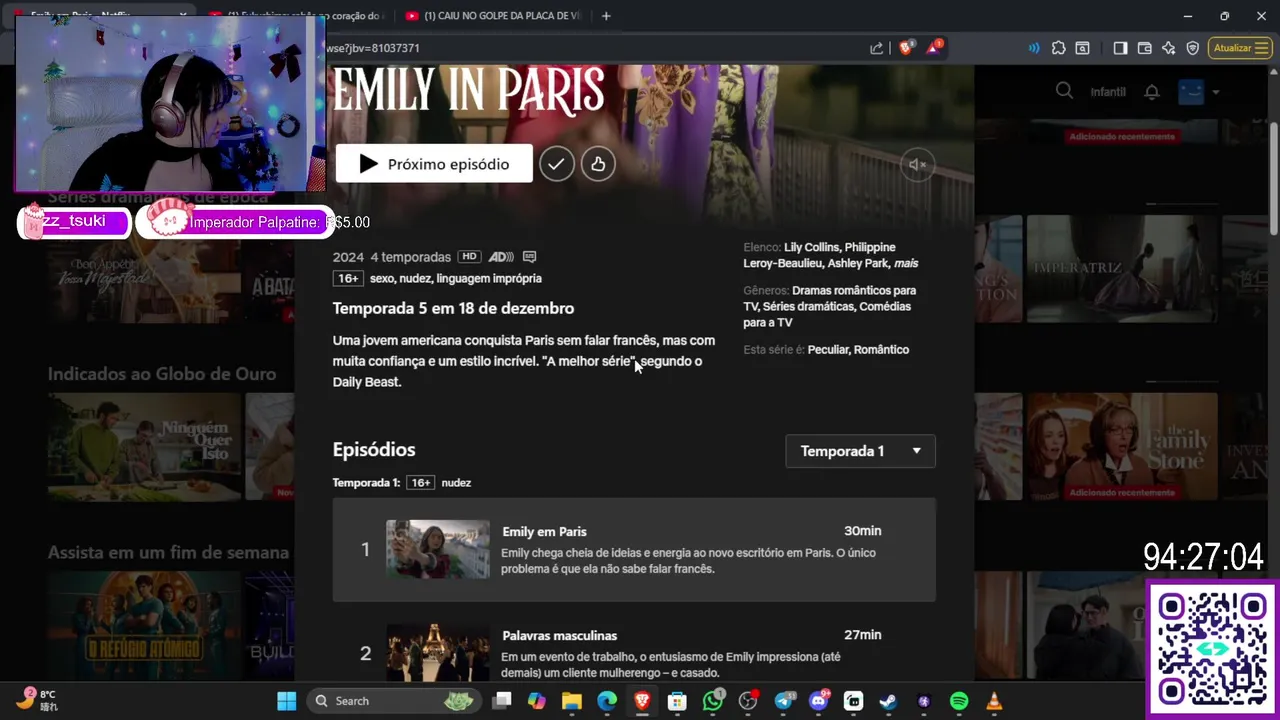The height and width of the screenshot is (720, 1280).
Task: Open the tab search icon
Action: point(1083,48)
